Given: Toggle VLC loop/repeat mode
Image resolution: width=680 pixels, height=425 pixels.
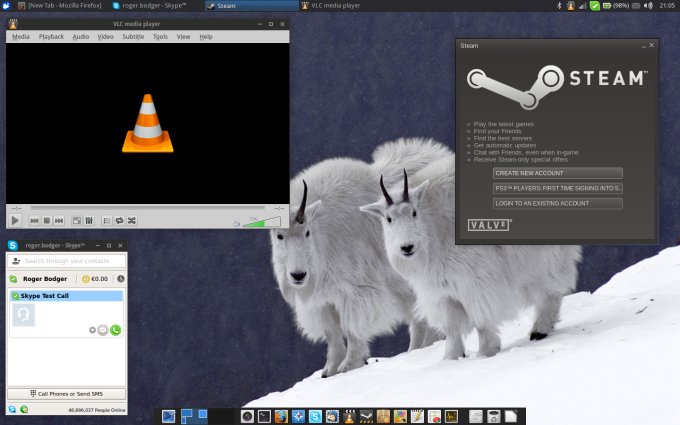Looking at the screenshot, I should 120,220.
